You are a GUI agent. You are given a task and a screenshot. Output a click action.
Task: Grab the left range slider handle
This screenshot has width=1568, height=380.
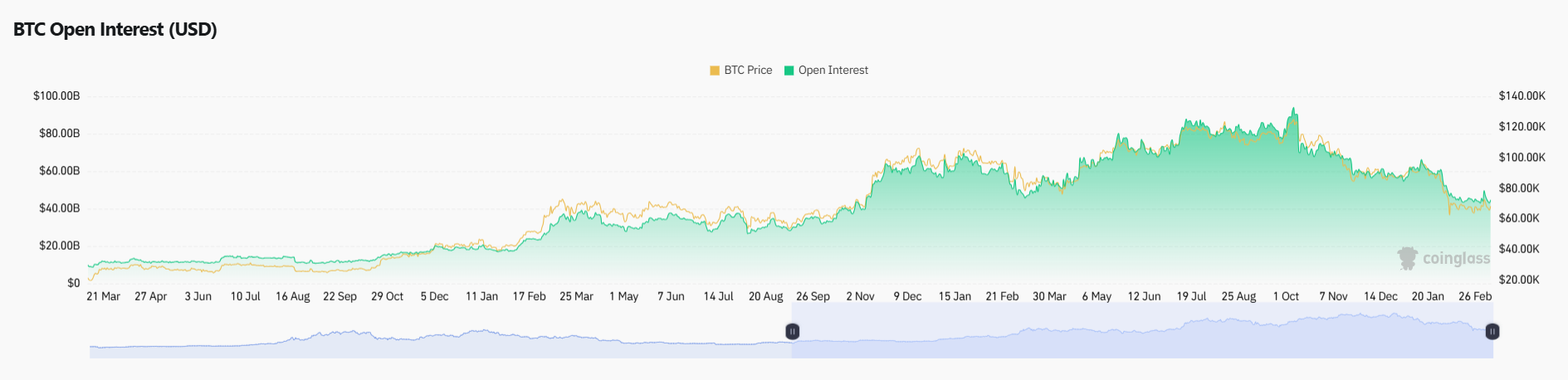click(x=793, y=332)
